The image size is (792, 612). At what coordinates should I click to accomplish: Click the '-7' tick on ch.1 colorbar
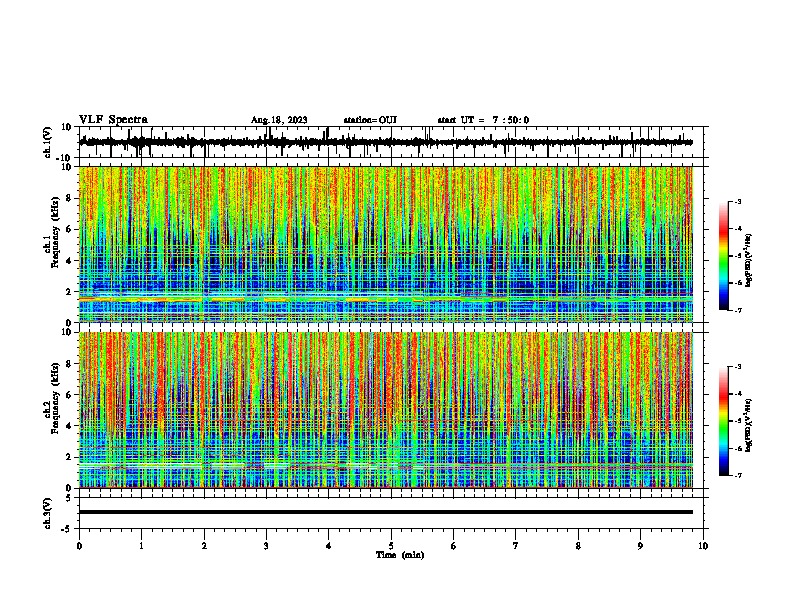[x=738, y=310]
